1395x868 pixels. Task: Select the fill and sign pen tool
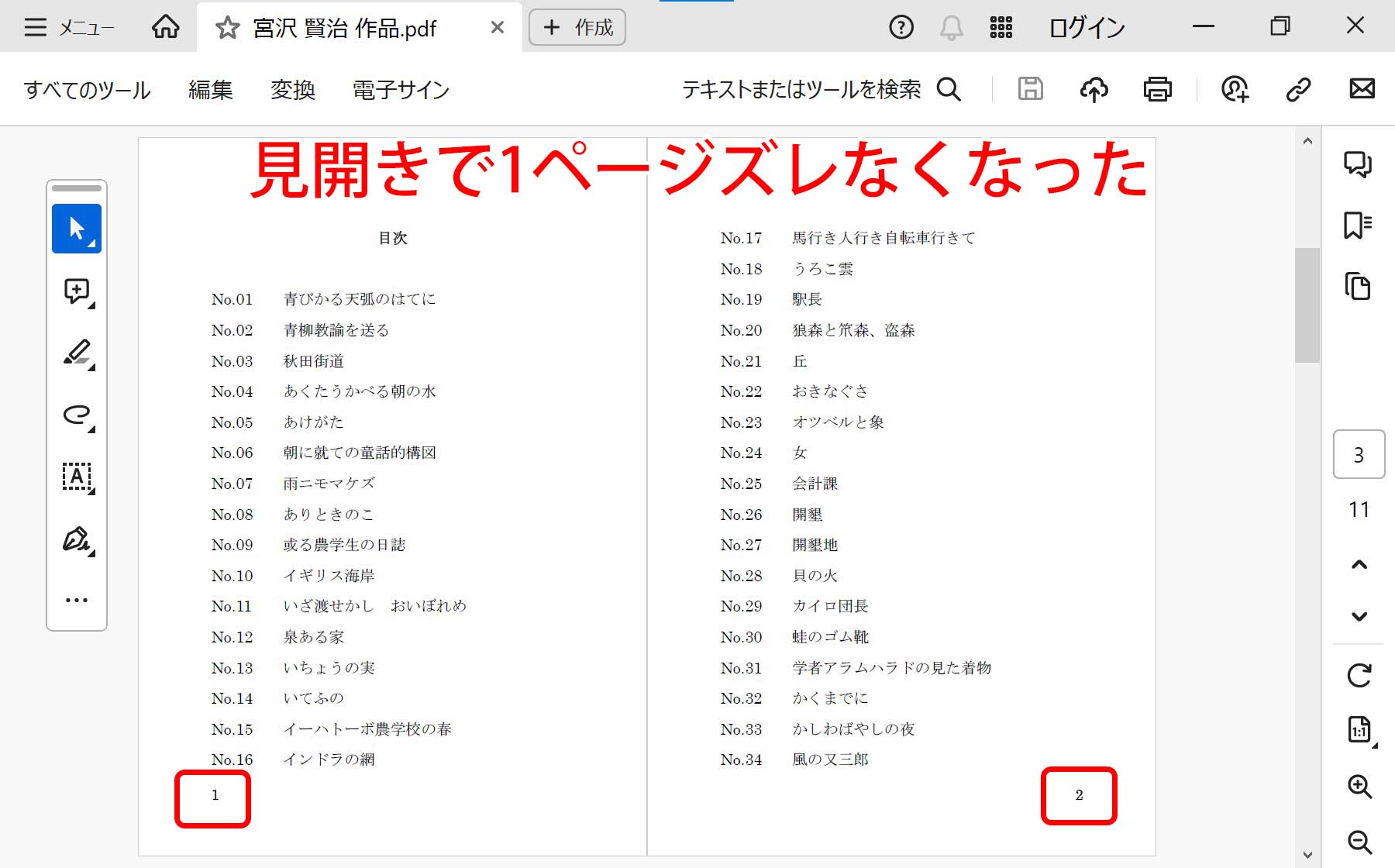(76, 538)
